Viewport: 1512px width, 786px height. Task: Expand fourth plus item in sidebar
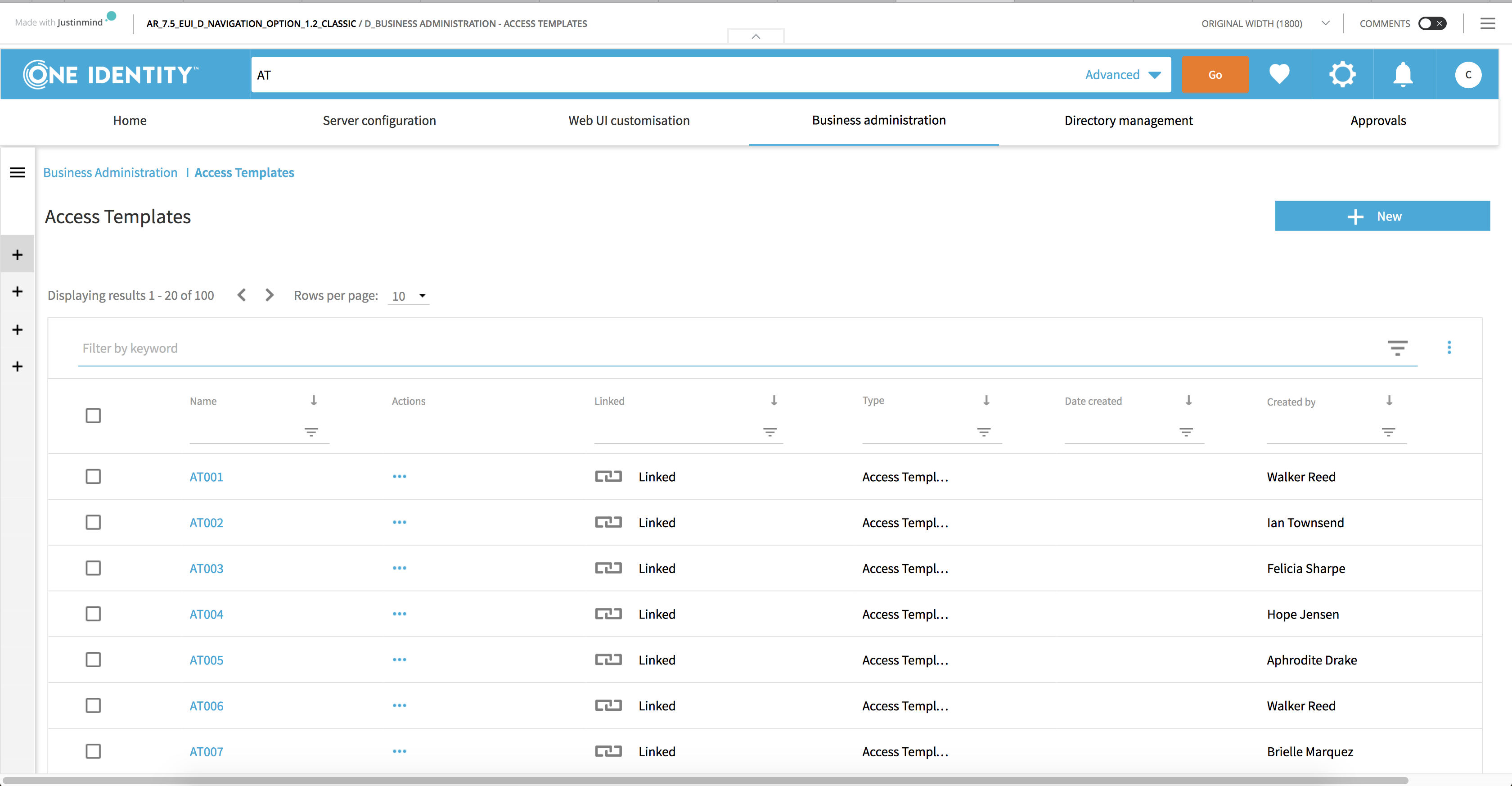pyautogui.click(x=18, y=366)
